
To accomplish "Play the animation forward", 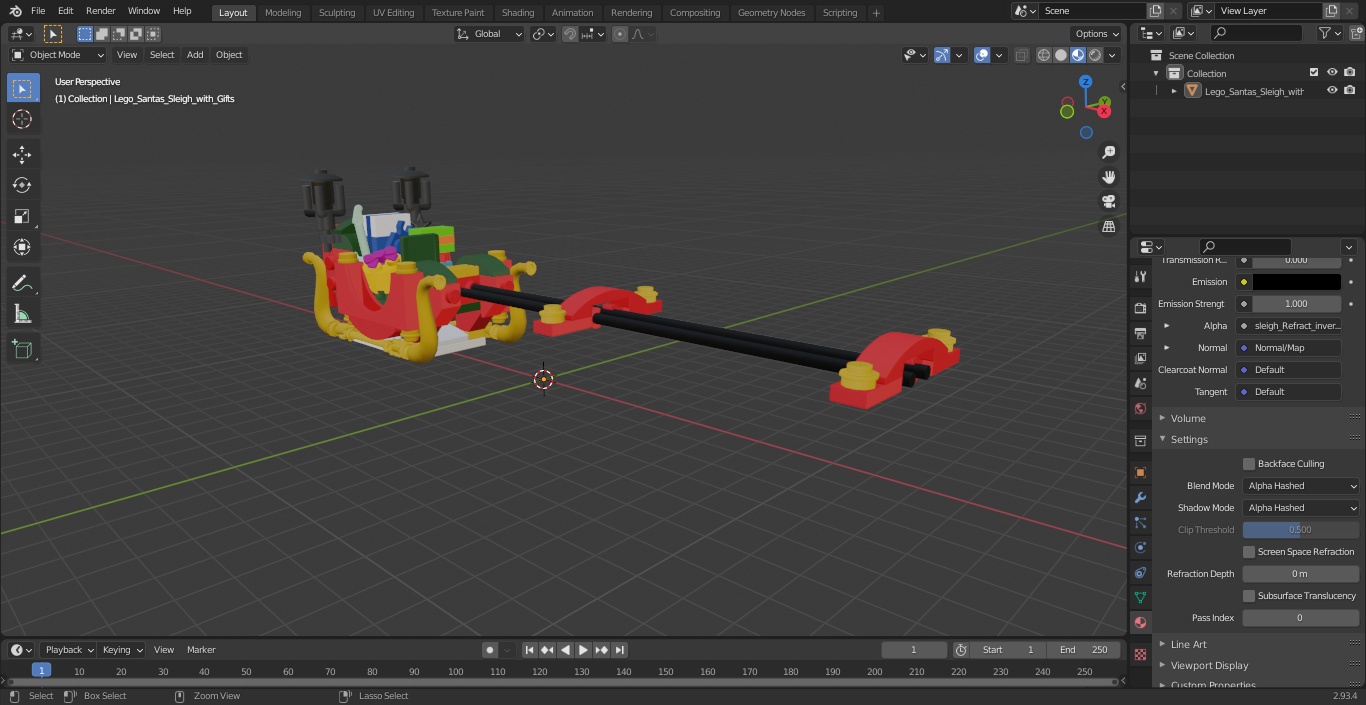I will [x=583, y=650].
